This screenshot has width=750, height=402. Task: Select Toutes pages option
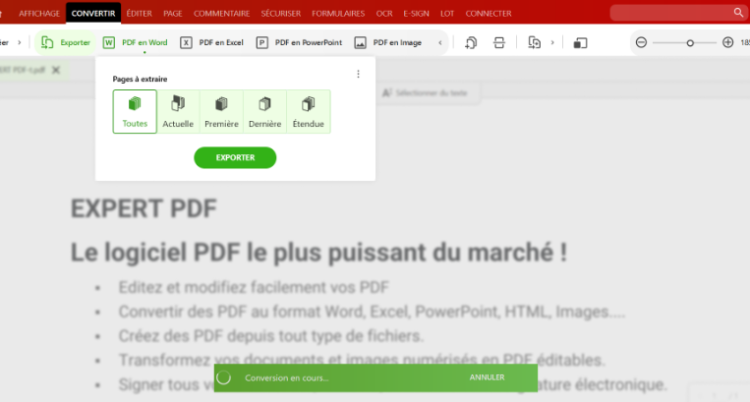pos(135,111)
